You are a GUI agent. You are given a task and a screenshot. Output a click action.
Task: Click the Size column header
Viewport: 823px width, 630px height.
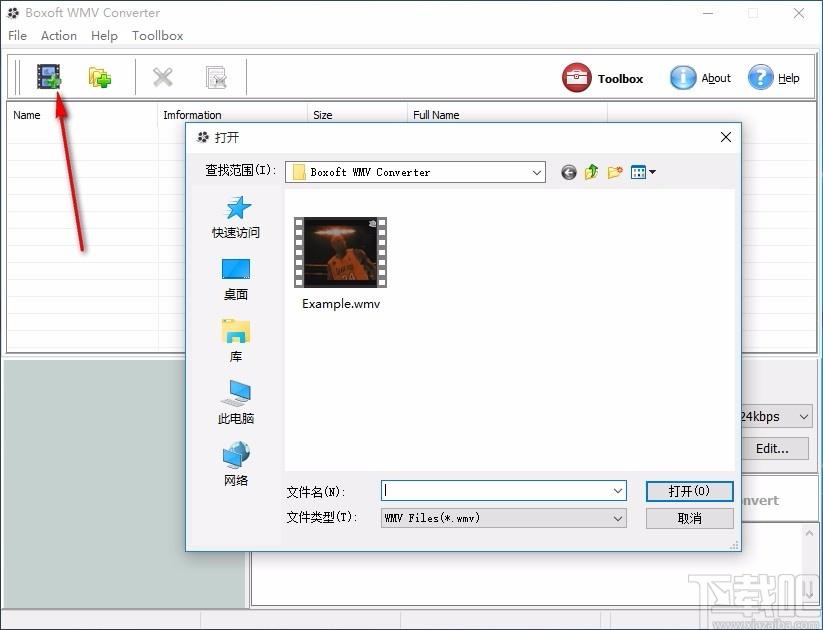[357, 115]
